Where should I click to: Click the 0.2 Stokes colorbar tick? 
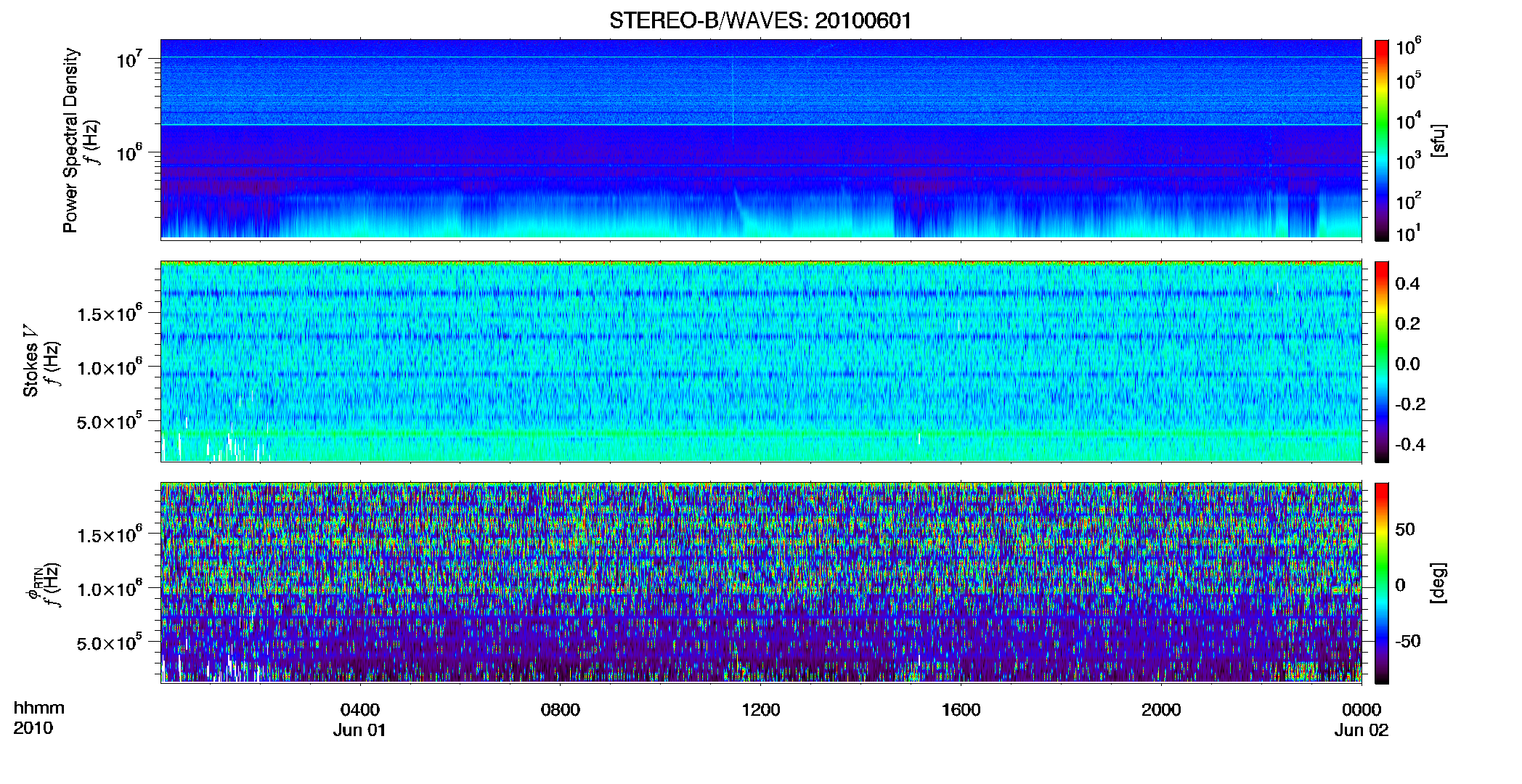[x=1407, y=324]
